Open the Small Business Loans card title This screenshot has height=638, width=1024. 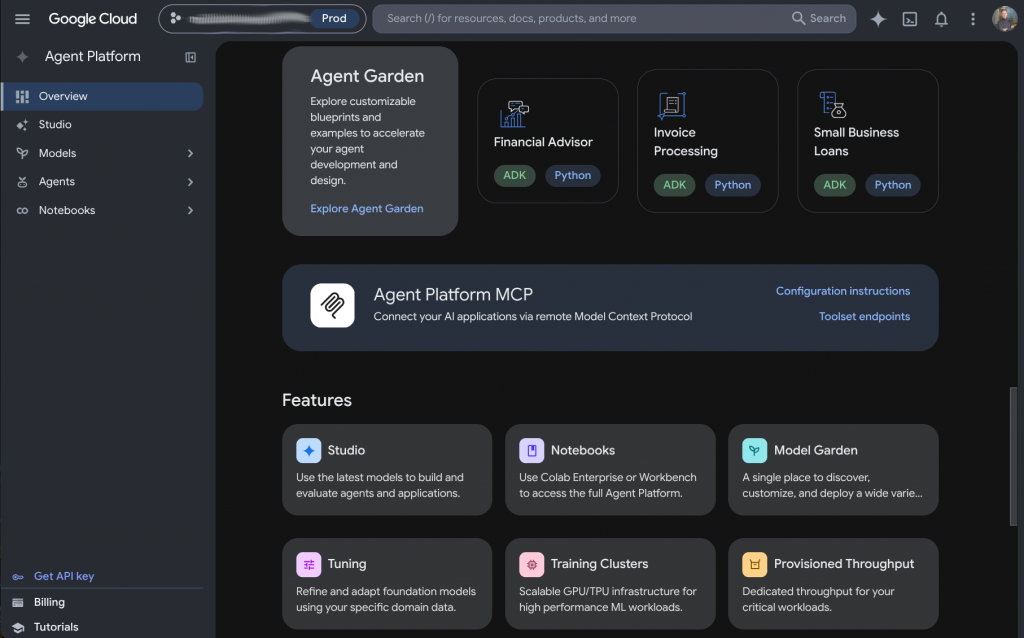point(856,142)
